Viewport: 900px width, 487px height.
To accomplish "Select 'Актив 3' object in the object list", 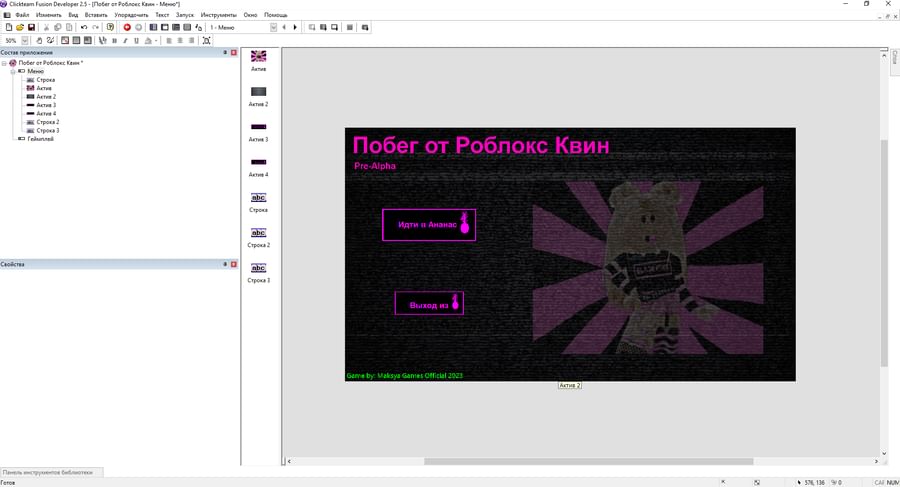I will 258,132.
